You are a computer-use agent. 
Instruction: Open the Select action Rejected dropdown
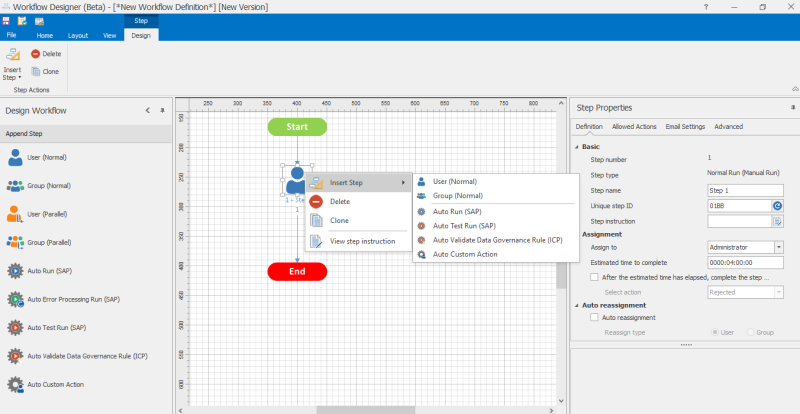(778, 292)
